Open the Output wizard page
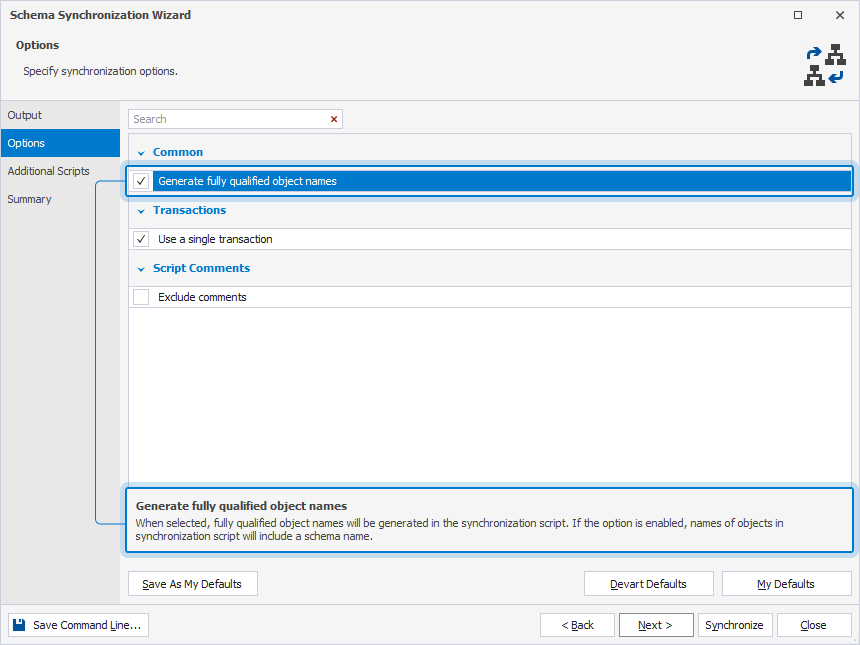The image size is (860, 645). [x=60, y=115]
